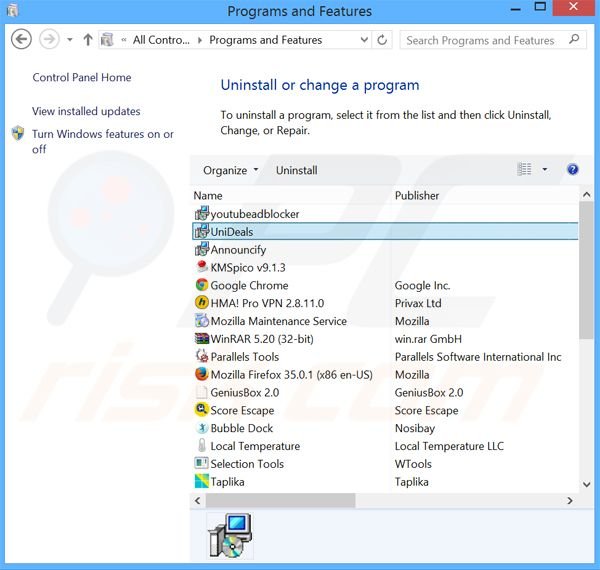The width and height of the screenshot is (600, 570).
Task: Select the Announcify entry name
Action: click(x=238, y=250)
